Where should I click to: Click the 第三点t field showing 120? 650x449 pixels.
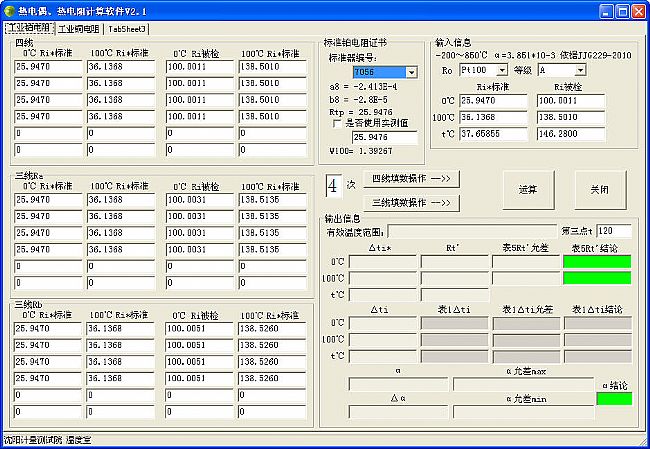point(614,231)
